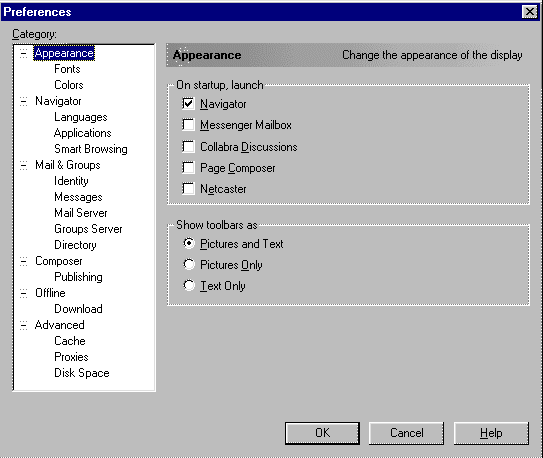
Task: Select Pictures and Text option
Action: pos(189,243)
